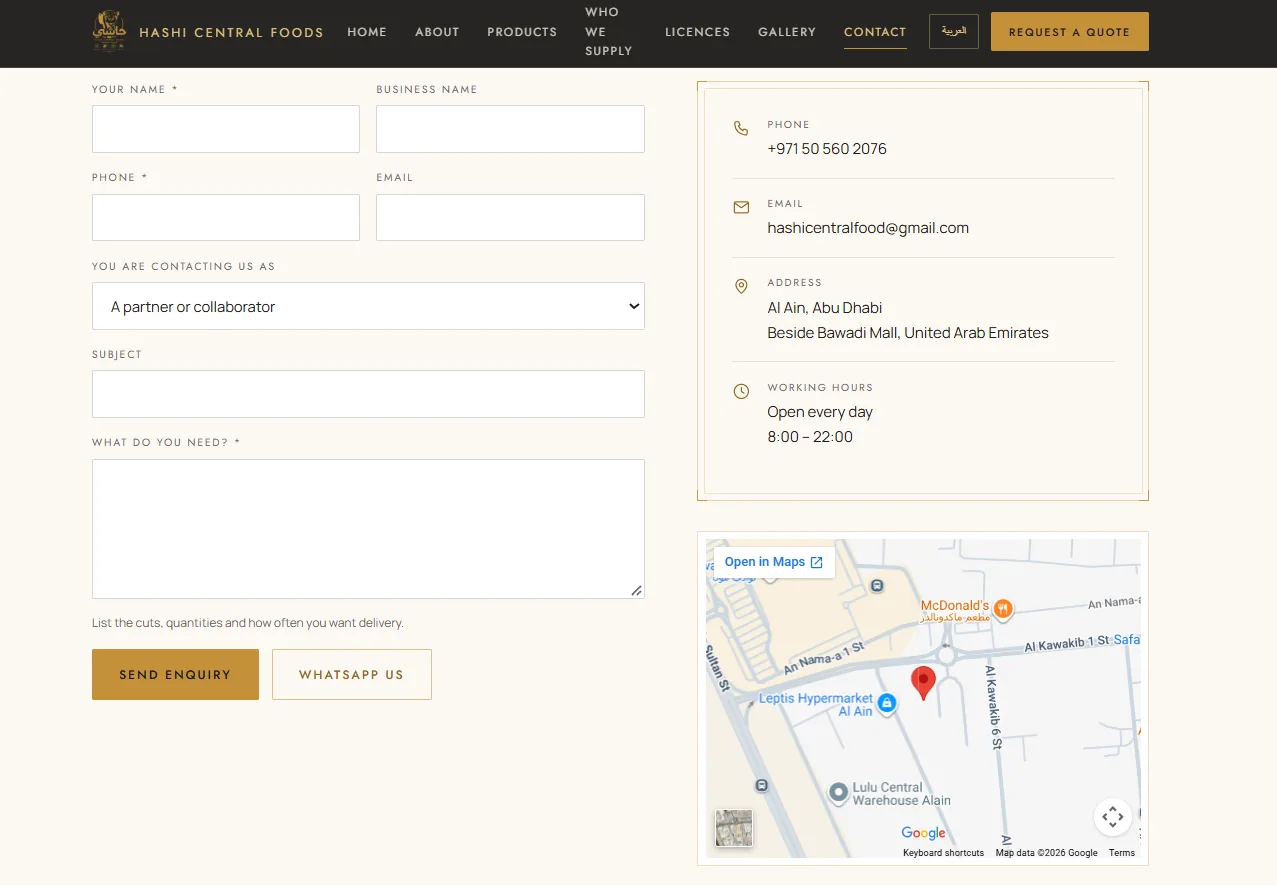Click An Nama-a 1 St road label

[823, 660]
